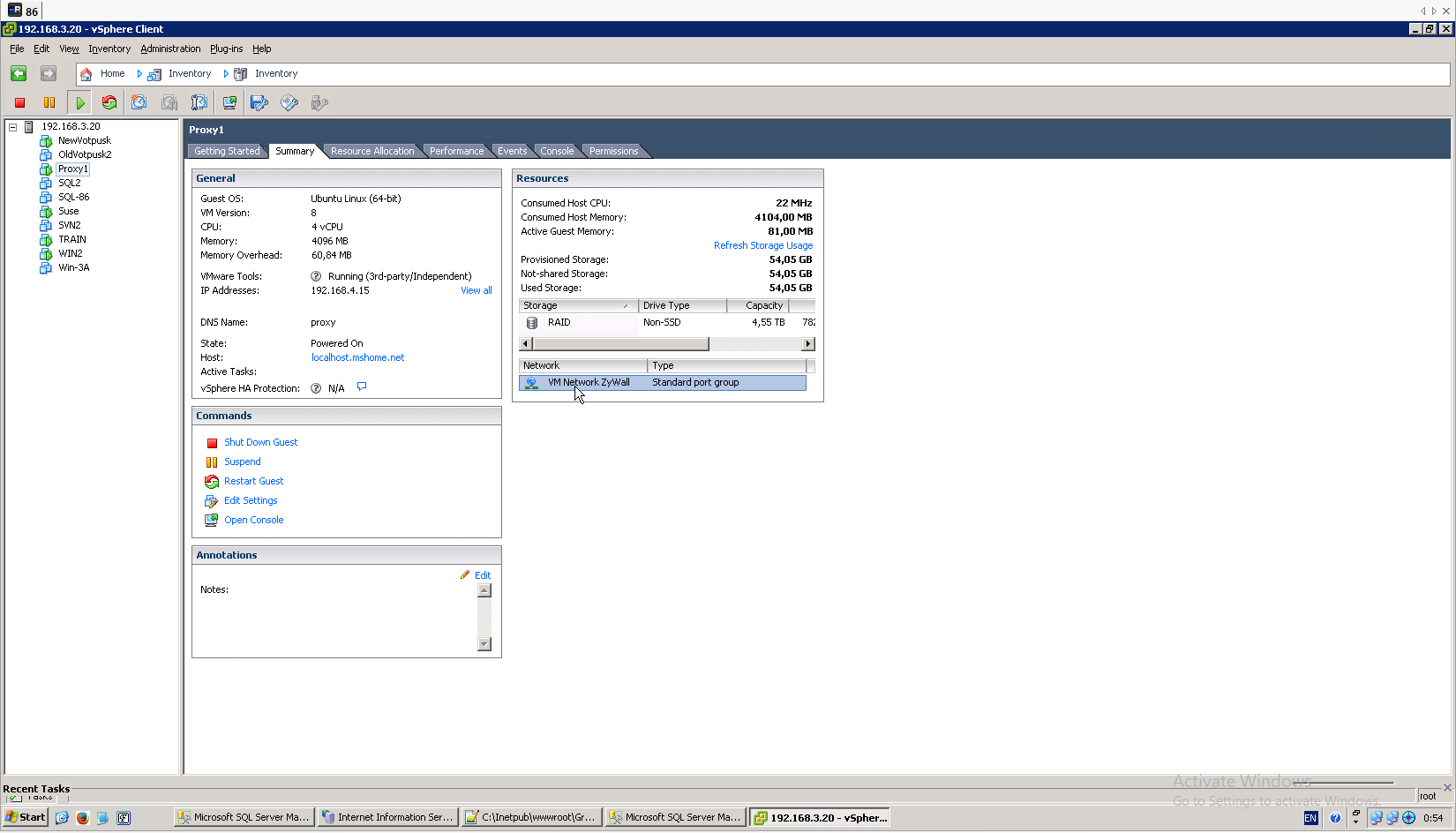The height and width of the screenshot is (833, 1456).
Task: Click the annotations Edit link
Action: pyautogui.click(x=483, y=575)
